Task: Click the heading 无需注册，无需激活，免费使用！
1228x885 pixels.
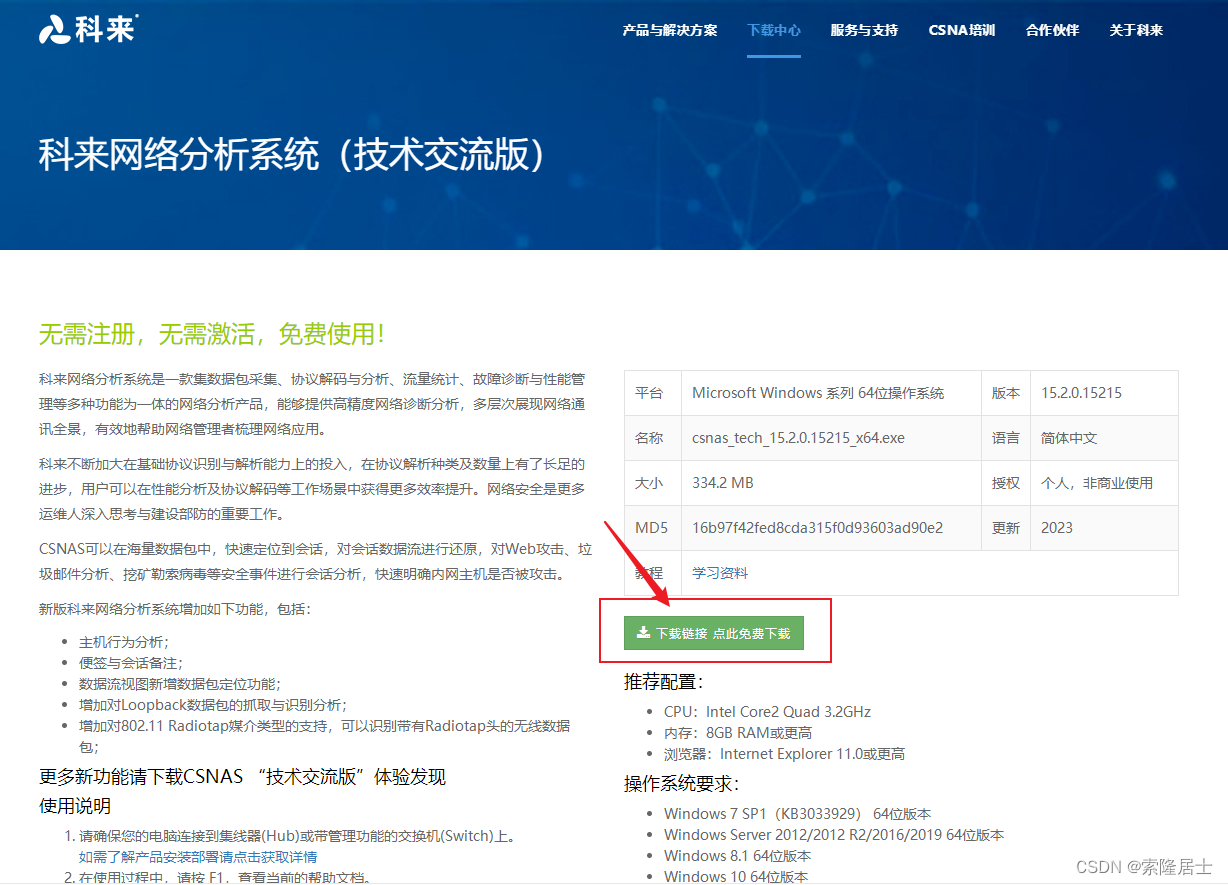Action: pyautogui.click(x=212, y=334)
